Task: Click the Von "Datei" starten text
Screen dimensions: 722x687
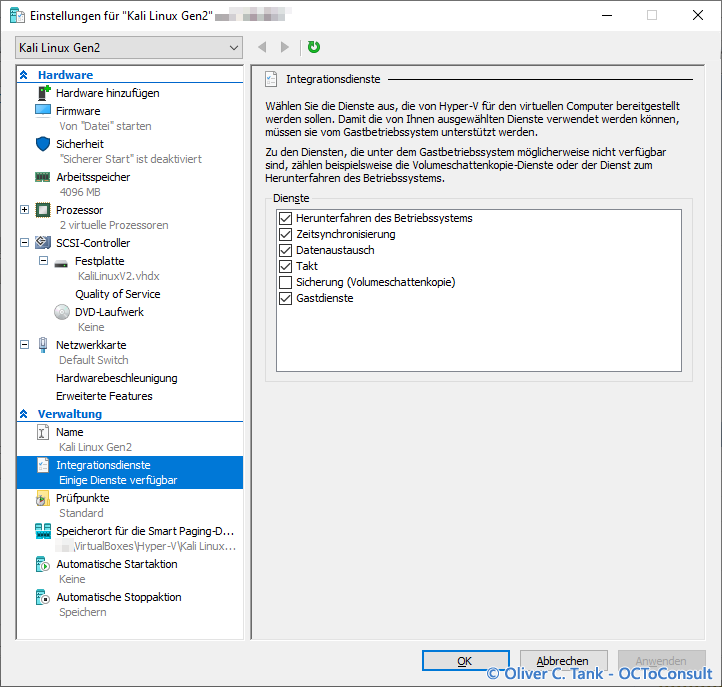Action: [x=105, y=126]
